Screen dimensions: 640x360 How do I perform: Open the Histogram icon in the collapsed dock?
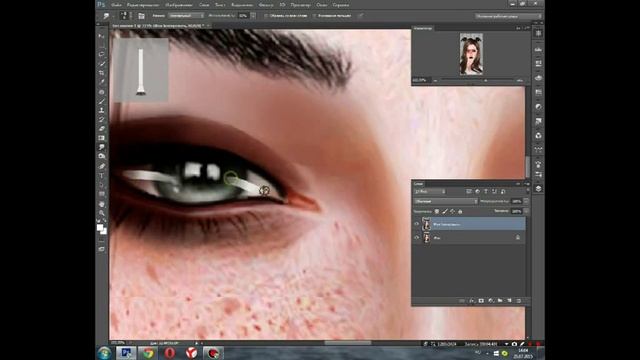(538, 49)
